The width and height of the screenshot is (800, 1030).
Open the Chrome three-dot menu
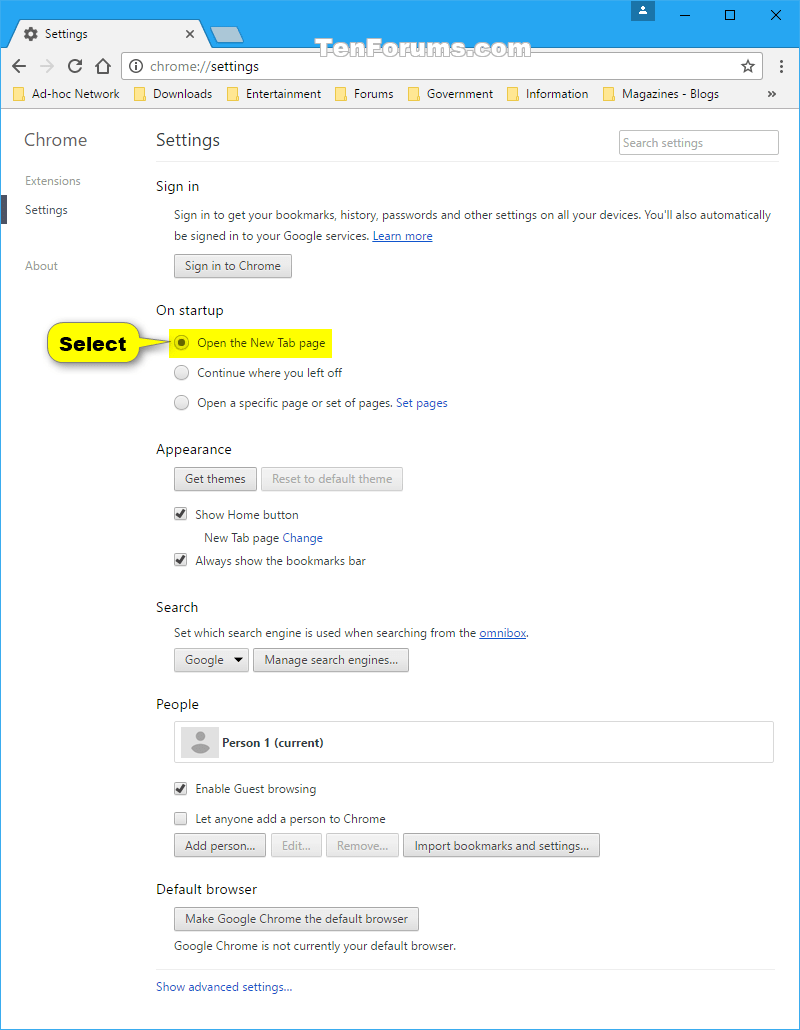point(781,65)
